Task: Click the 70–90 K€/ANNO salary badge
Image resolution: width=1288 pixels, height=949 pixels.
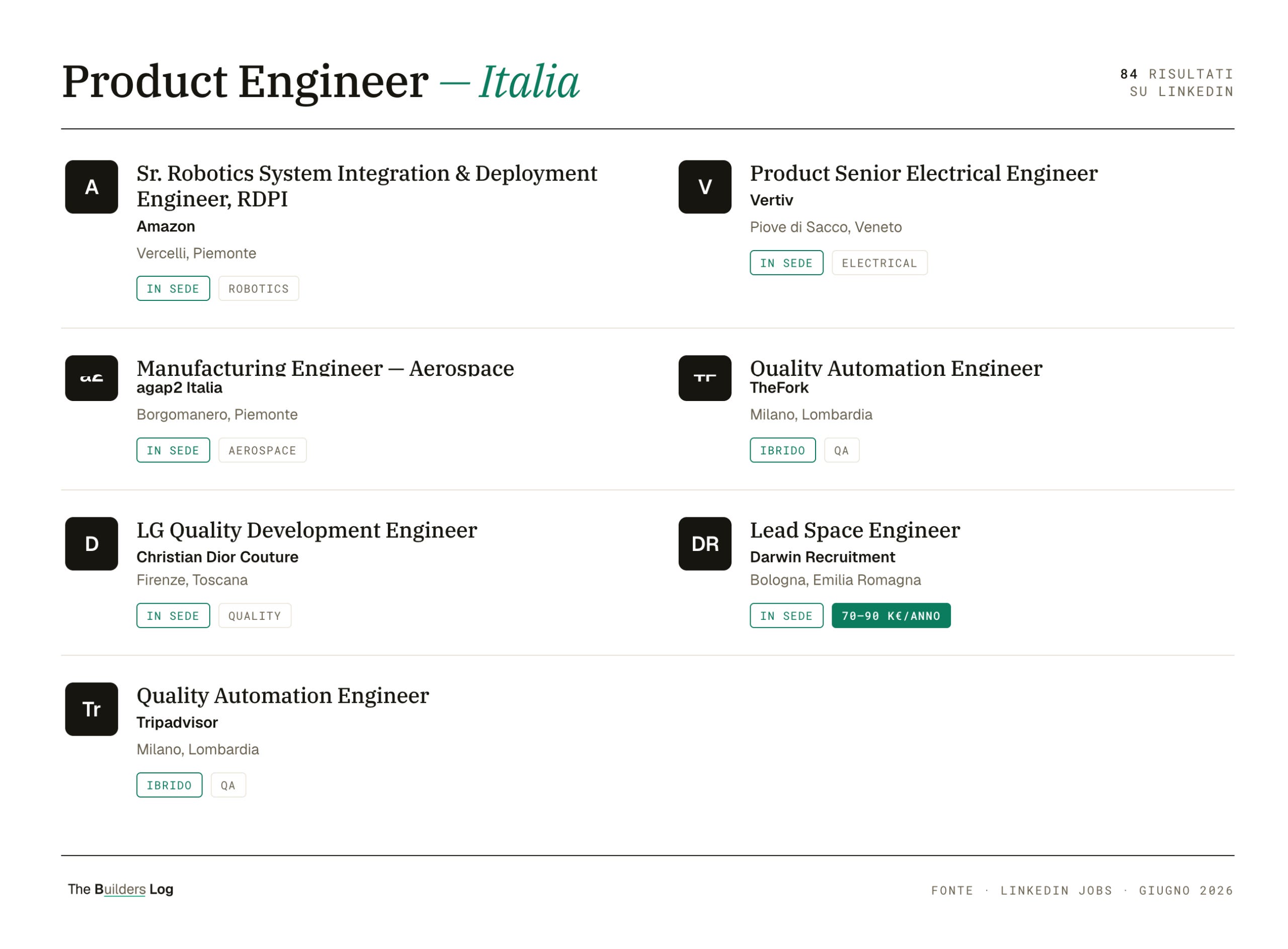Action: click(x=891, y=616)
